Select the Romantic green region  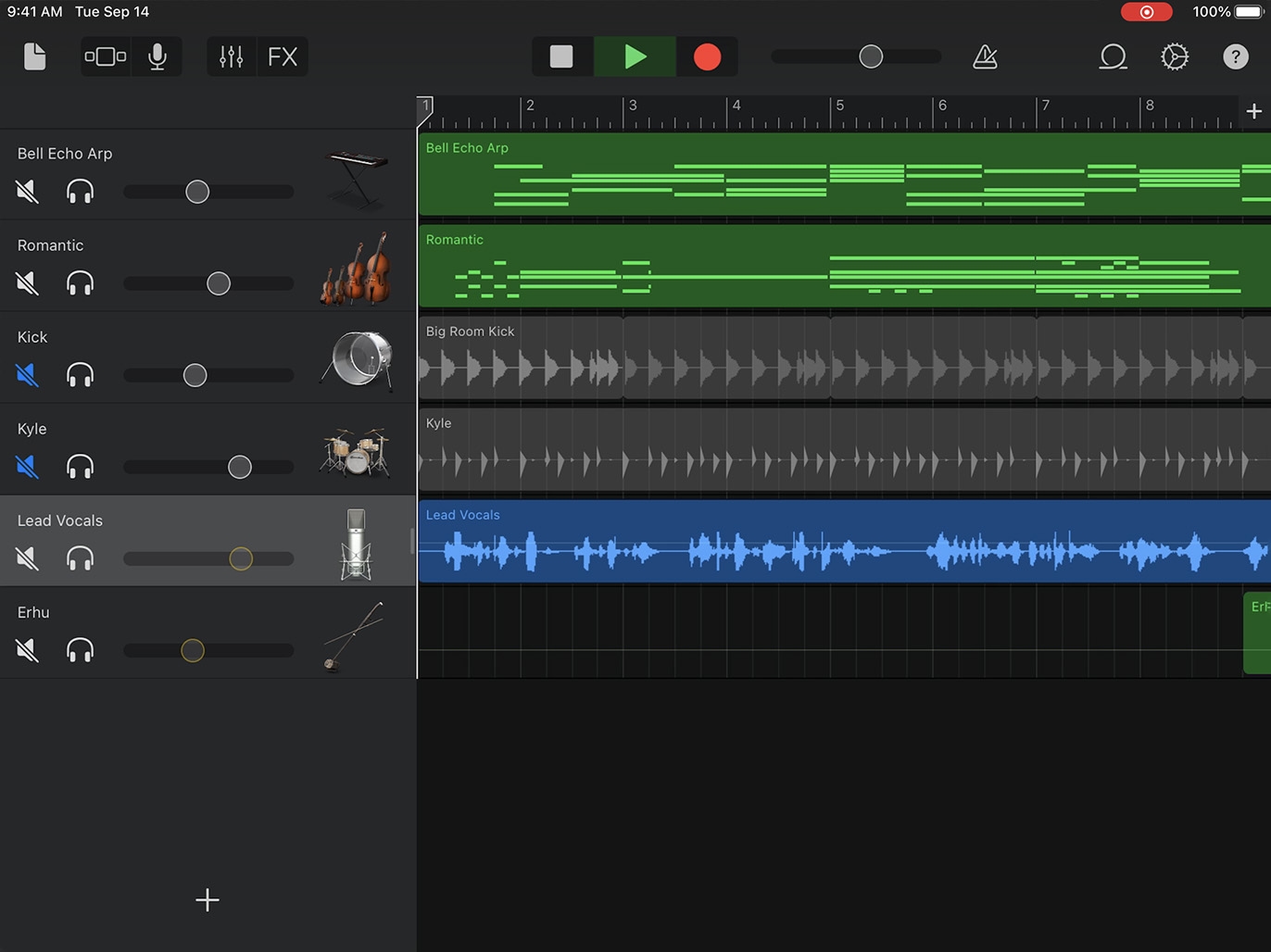pos(845,267)
